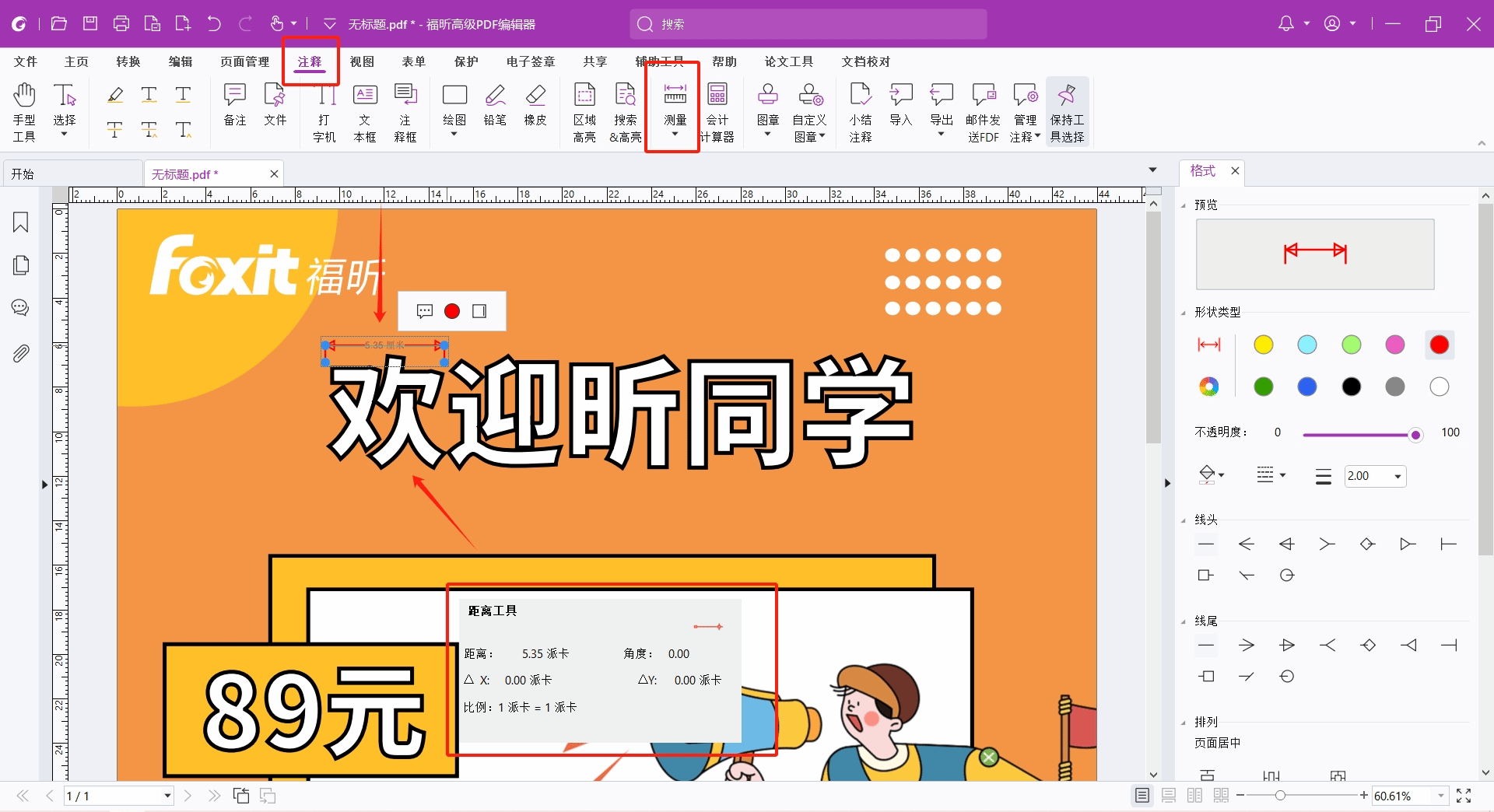The height and width of the screenshot is (812, 1494).
Task: Open the View (视图) ribbon tab
Action: coord(362,61)
